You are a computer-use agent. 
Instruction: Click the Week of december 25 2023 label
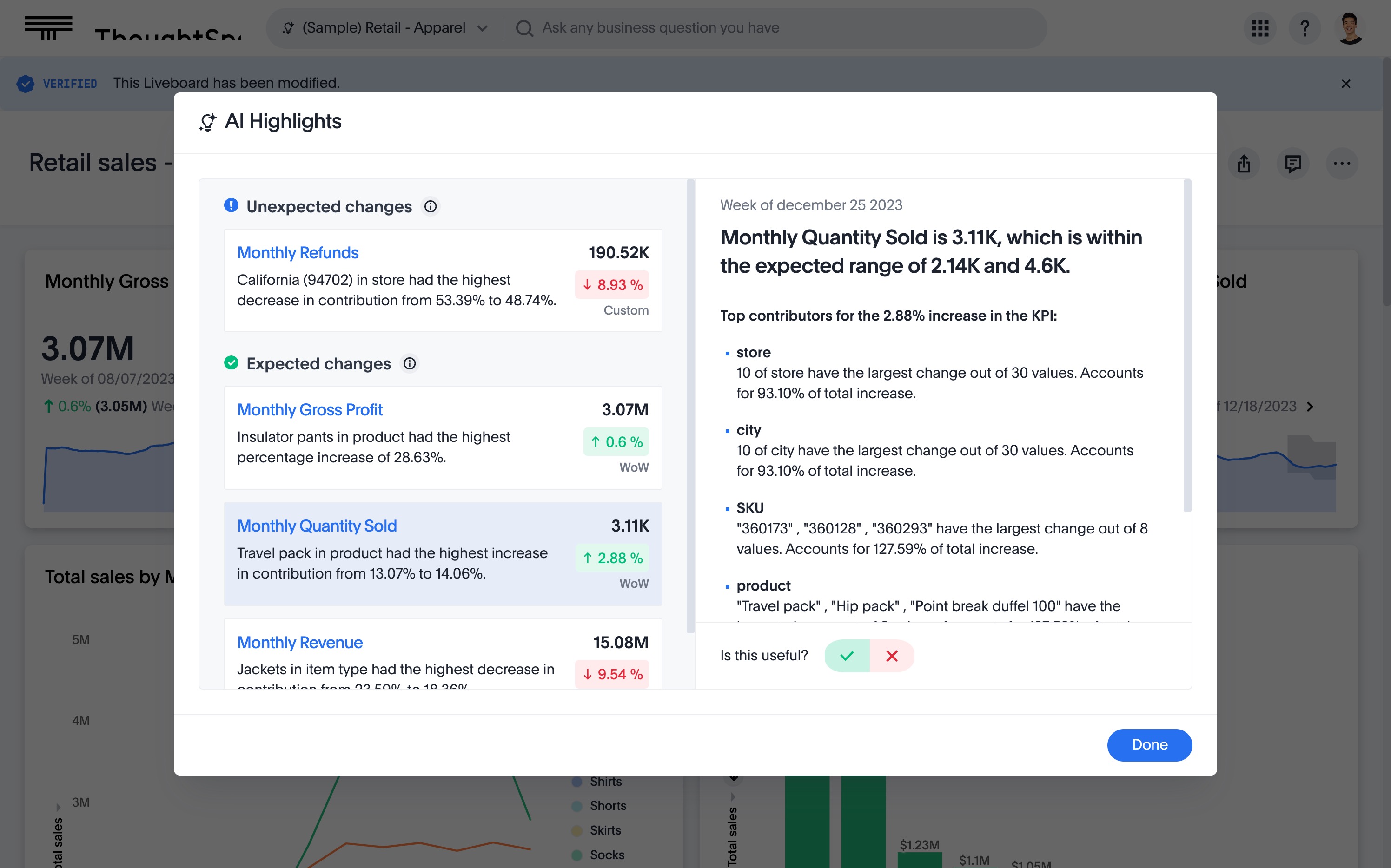point(811,205)
